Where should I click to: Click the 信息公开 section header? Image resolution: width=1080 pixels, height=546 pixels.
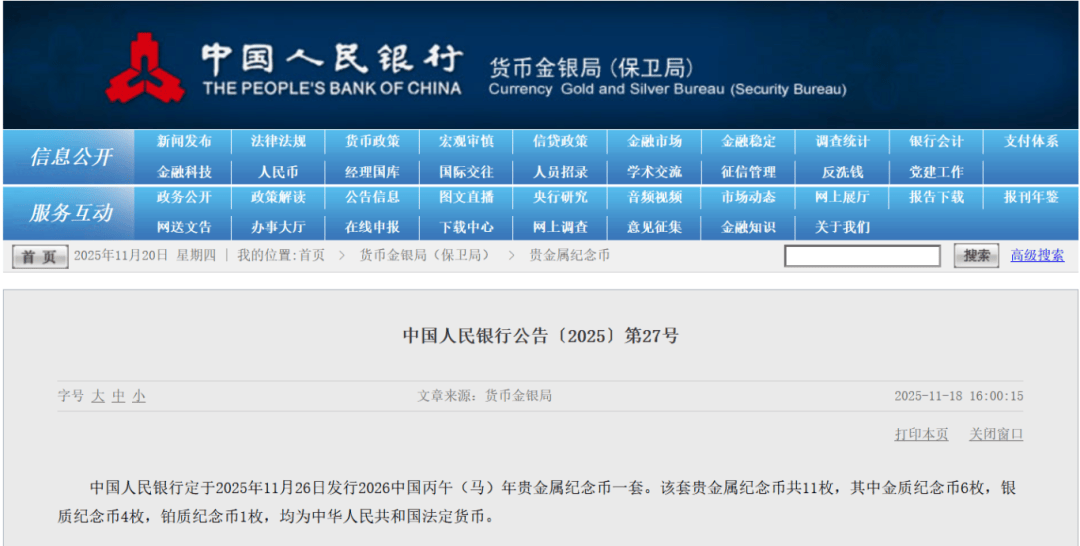[70, 157]
